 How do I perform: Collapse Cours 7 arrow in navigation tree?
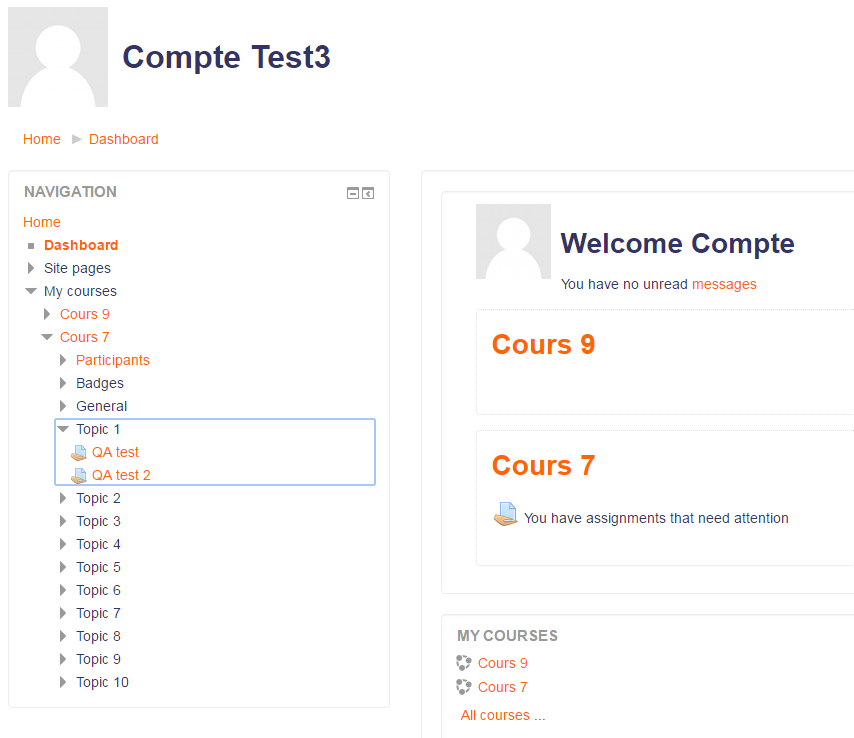tap(47, 337)
